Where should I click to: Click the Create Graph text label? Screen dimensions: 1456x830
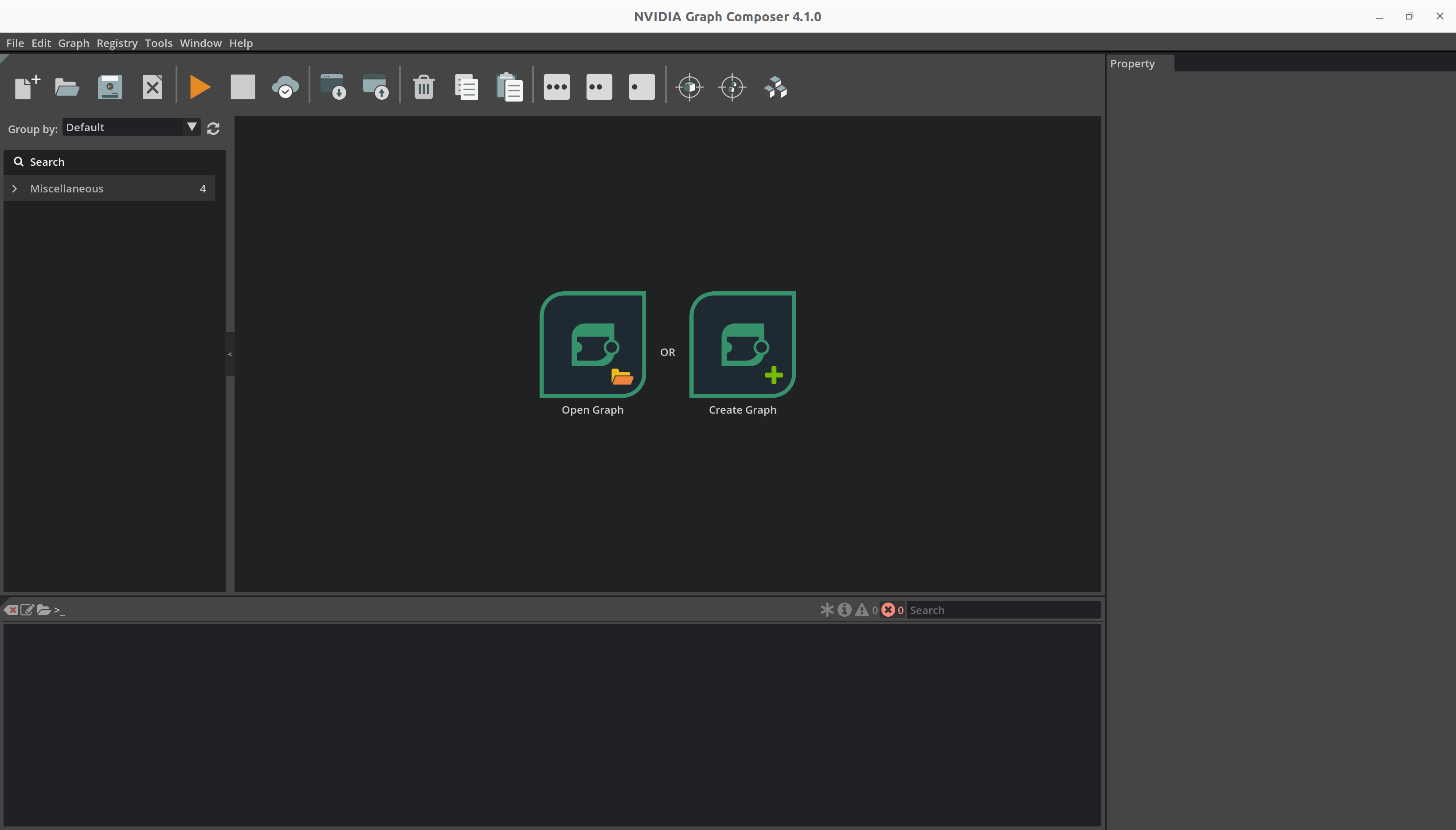pos(743,410)
